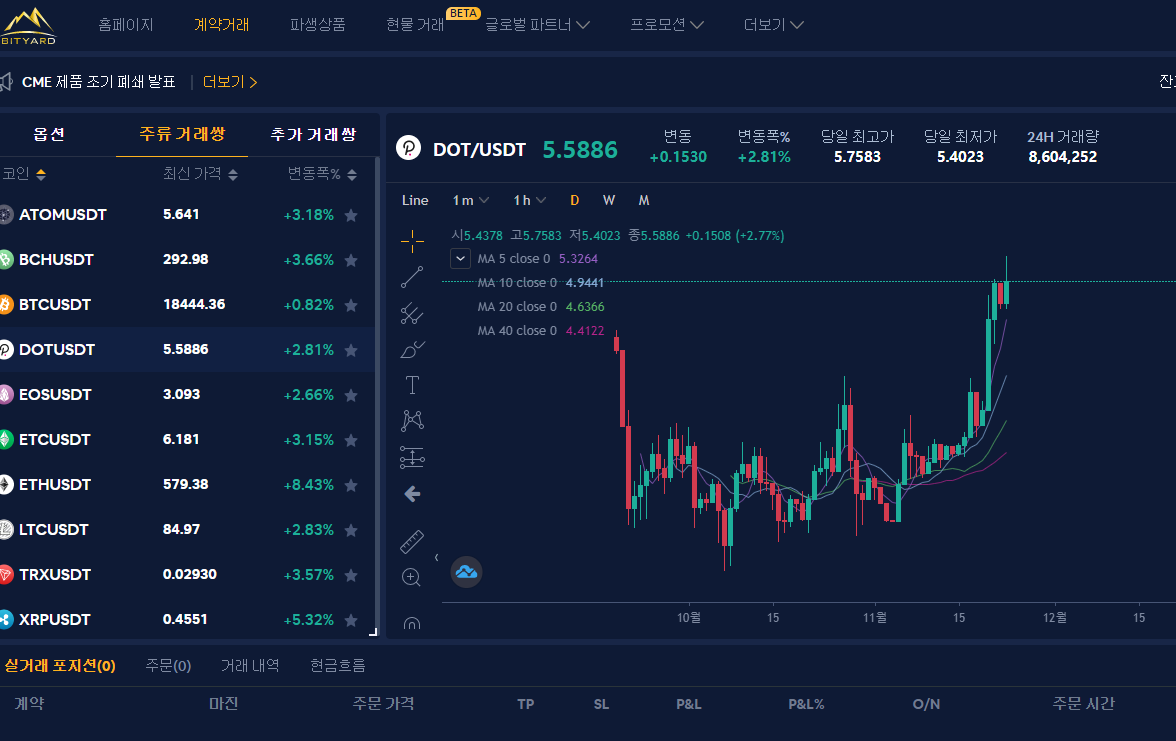Click the TRX icon in TRXUSDT row
The width and height of the screenshot is (1176, 741).
point(6,574)
